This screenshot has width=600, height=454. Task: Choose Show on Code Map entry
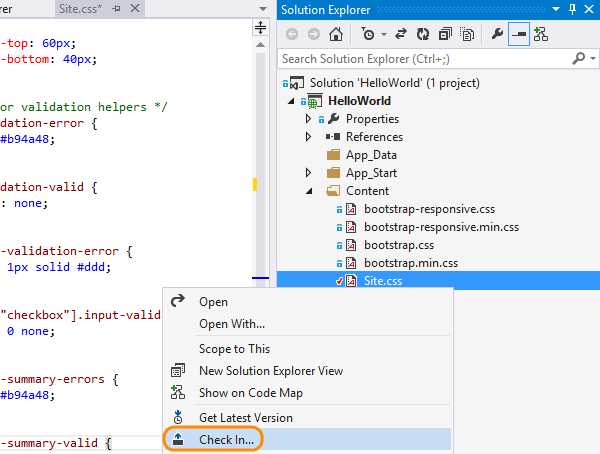251,393
